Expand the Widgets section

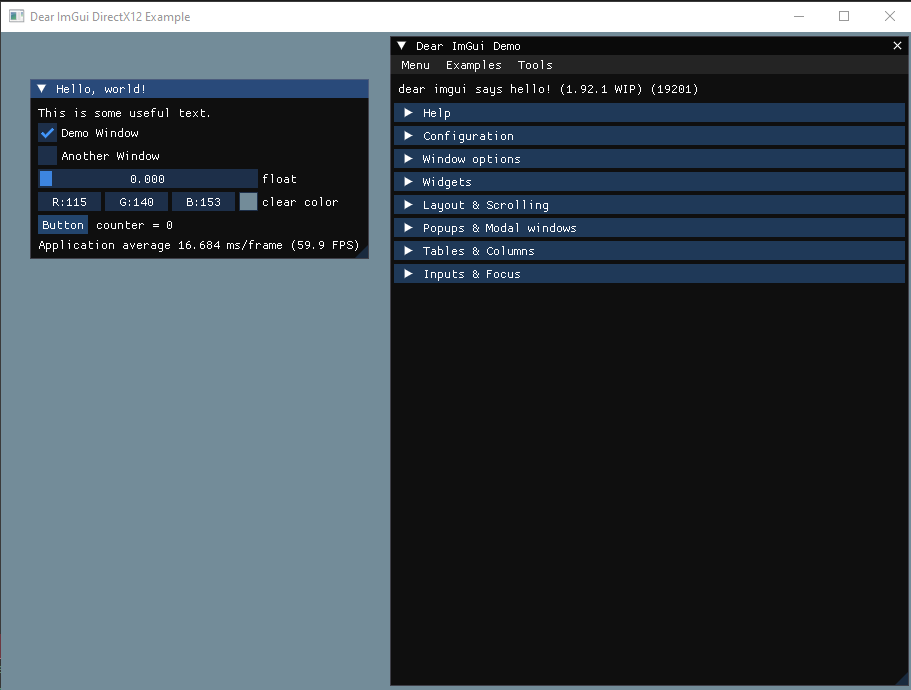649,182
